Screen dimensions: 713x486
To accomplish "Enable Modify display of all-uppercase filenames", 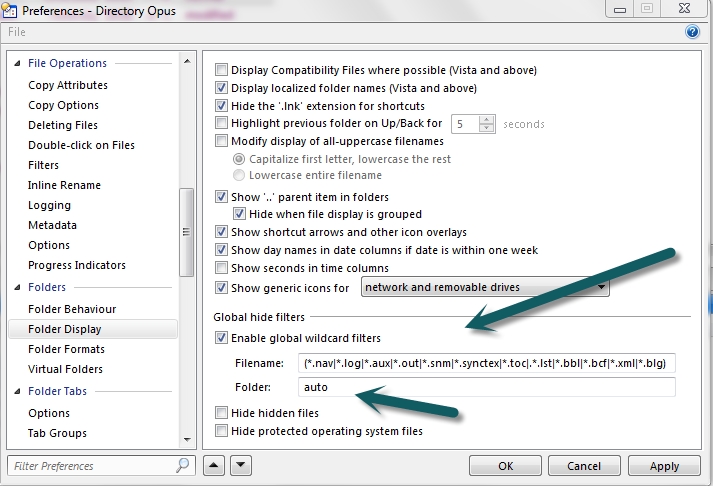I will click(221, 141).
